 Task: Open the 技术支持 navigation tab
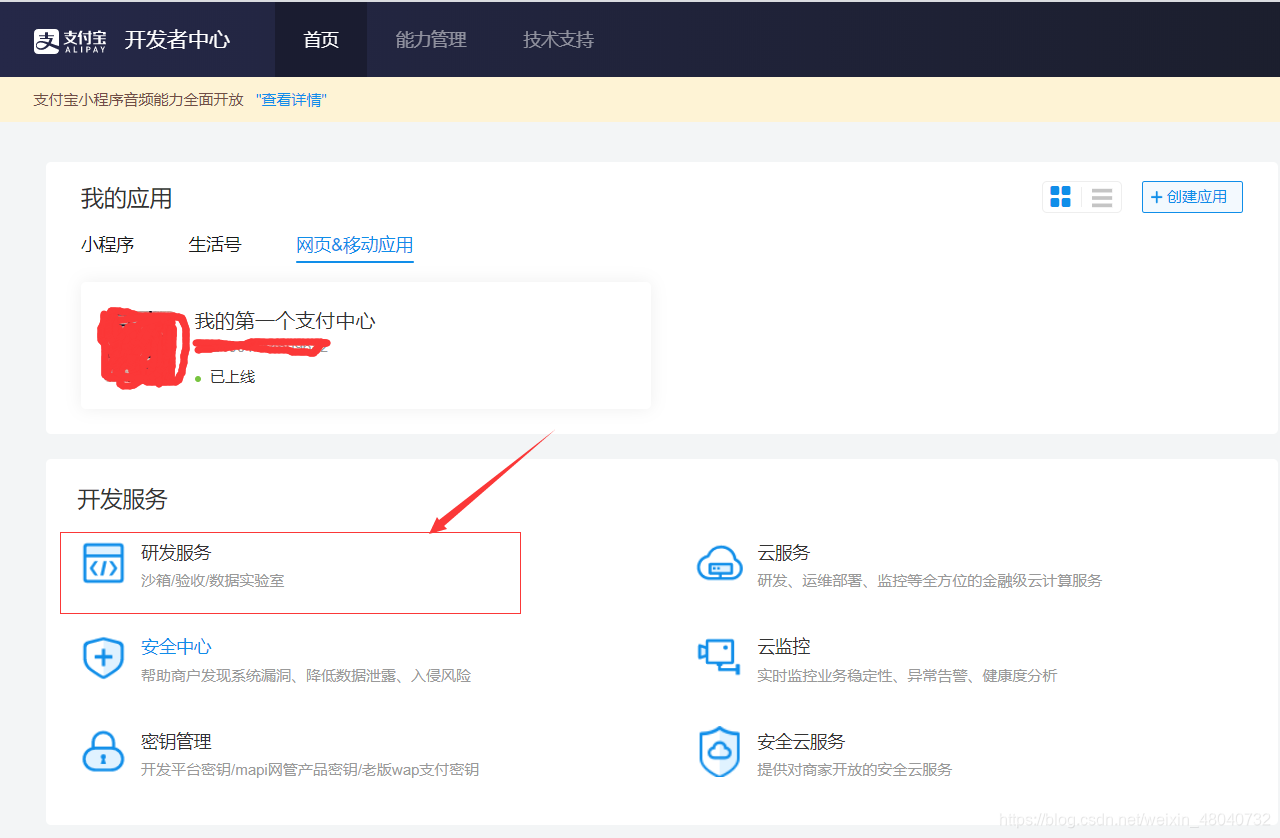click(558, 40)
